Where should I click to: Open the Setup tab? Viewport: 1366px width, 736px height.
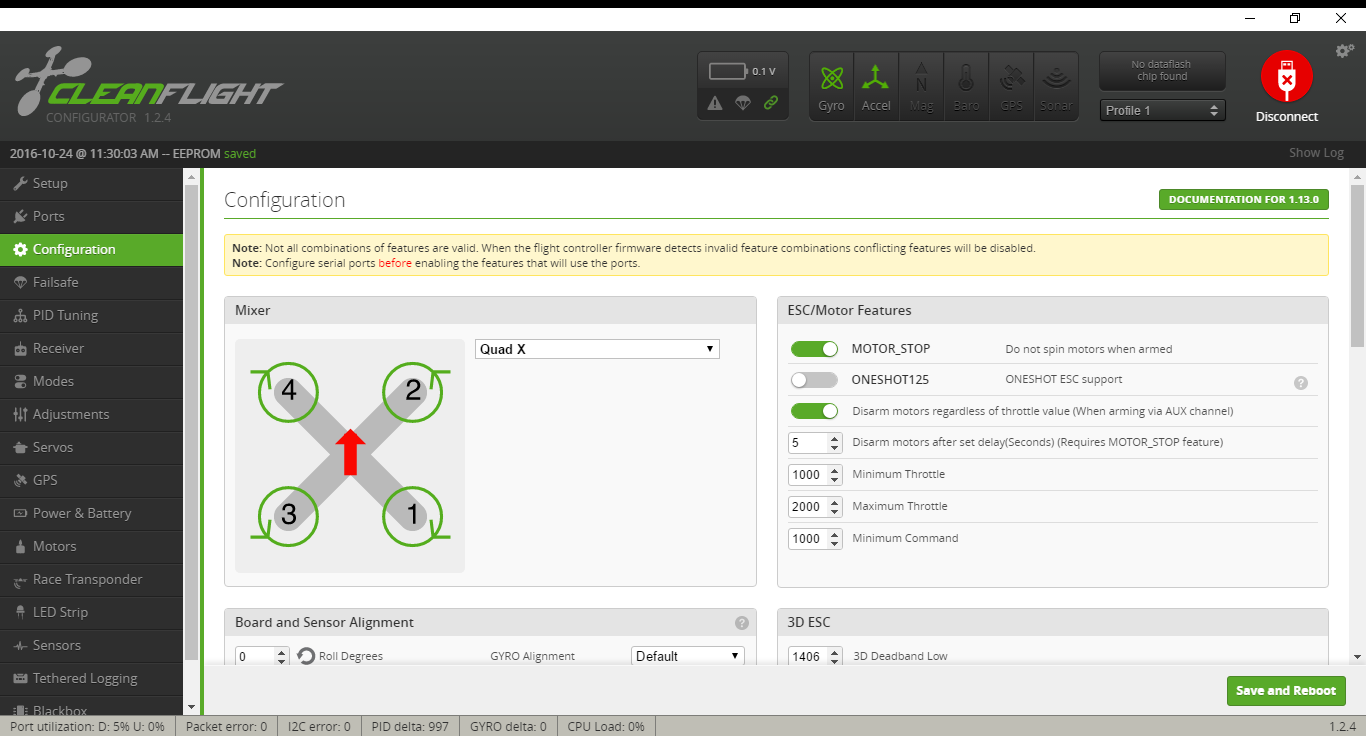pyautogui.click(x=92, y=183)
